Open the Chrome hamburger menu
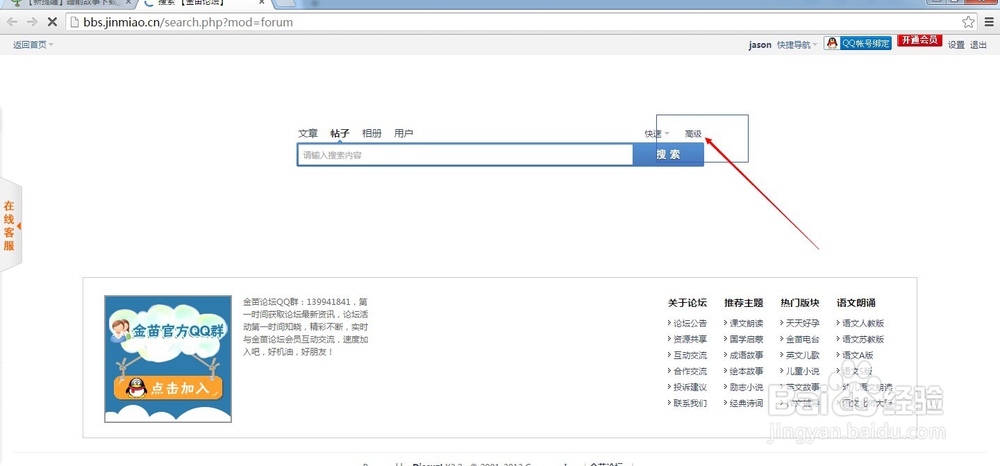This screenshot has height=466, width=1000. (x=989, y=22)
